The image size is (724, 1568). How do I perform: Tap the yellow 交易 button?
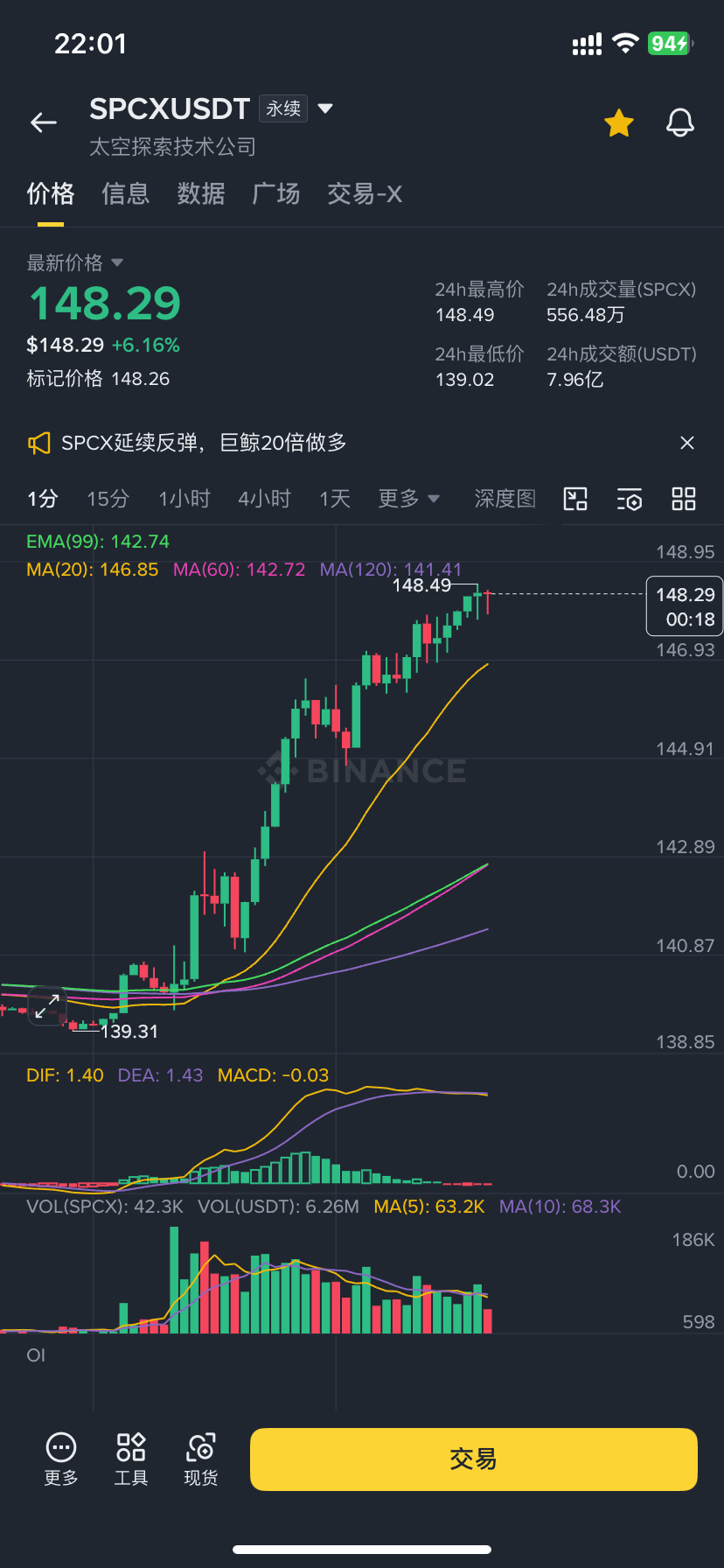click(474, 1459)
